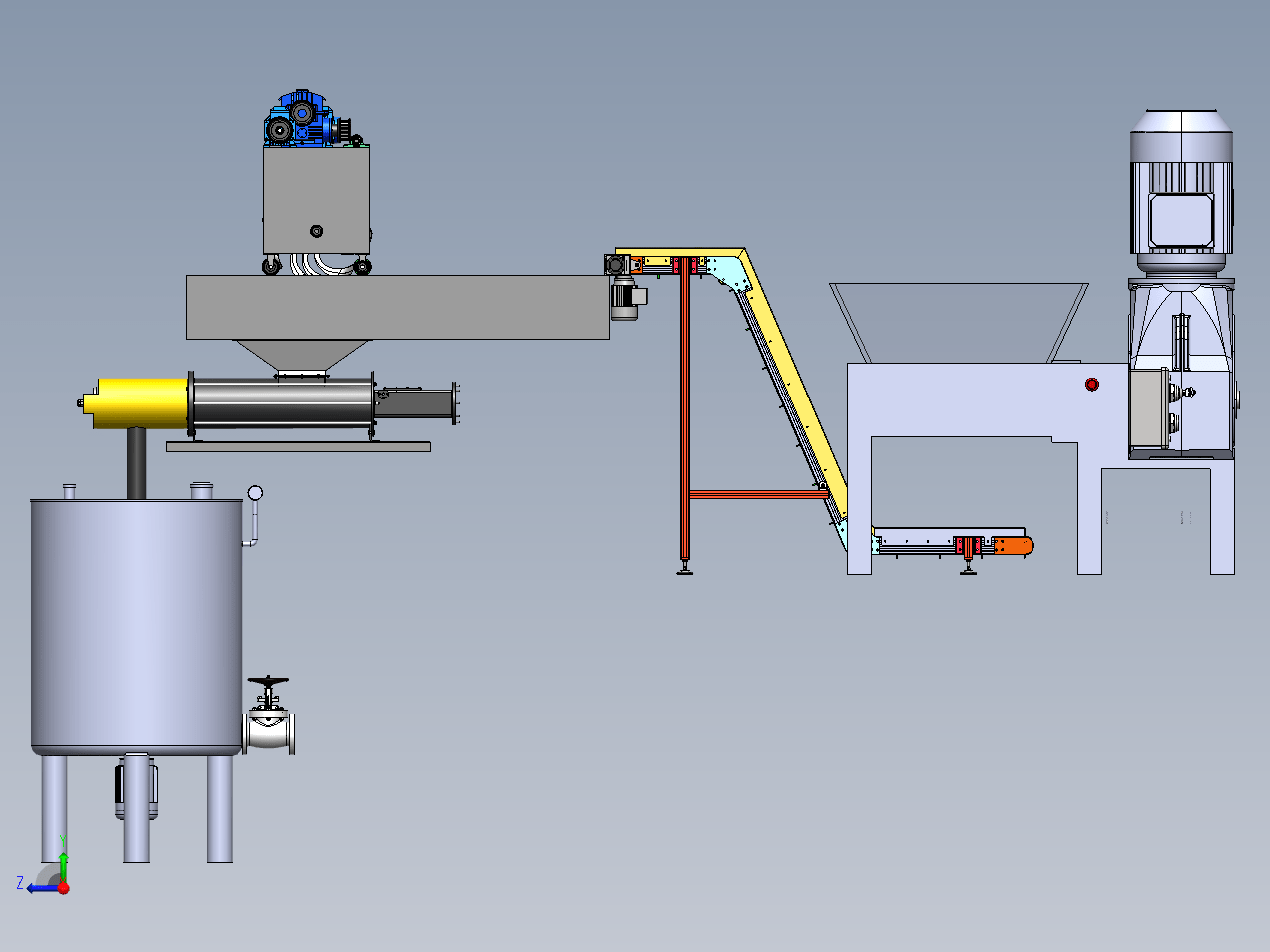Click the silver barrel of the screw pump

click(281, 403)
